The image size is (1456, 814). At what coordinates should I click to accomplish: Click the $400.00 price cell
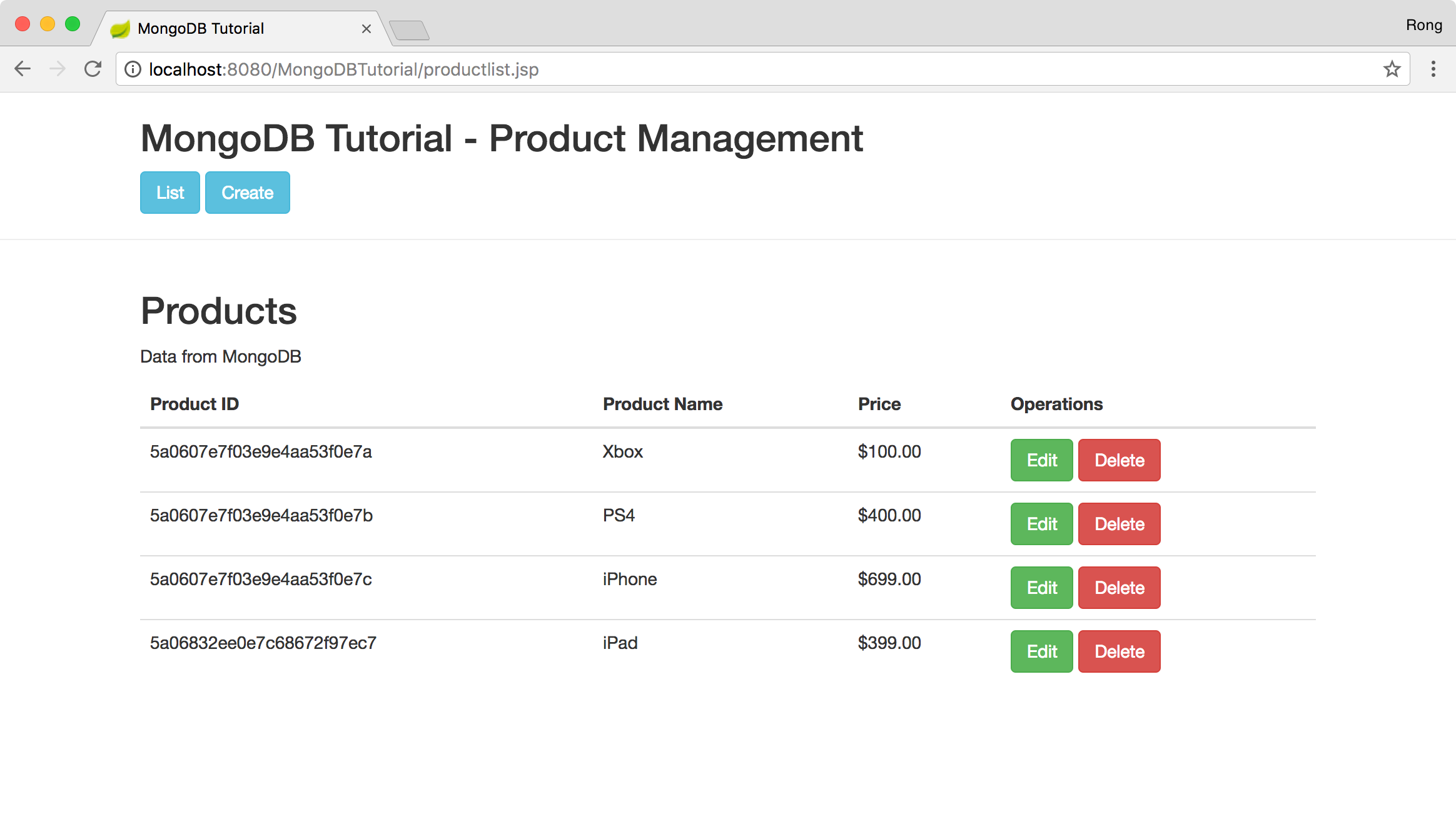pos(889,515)
